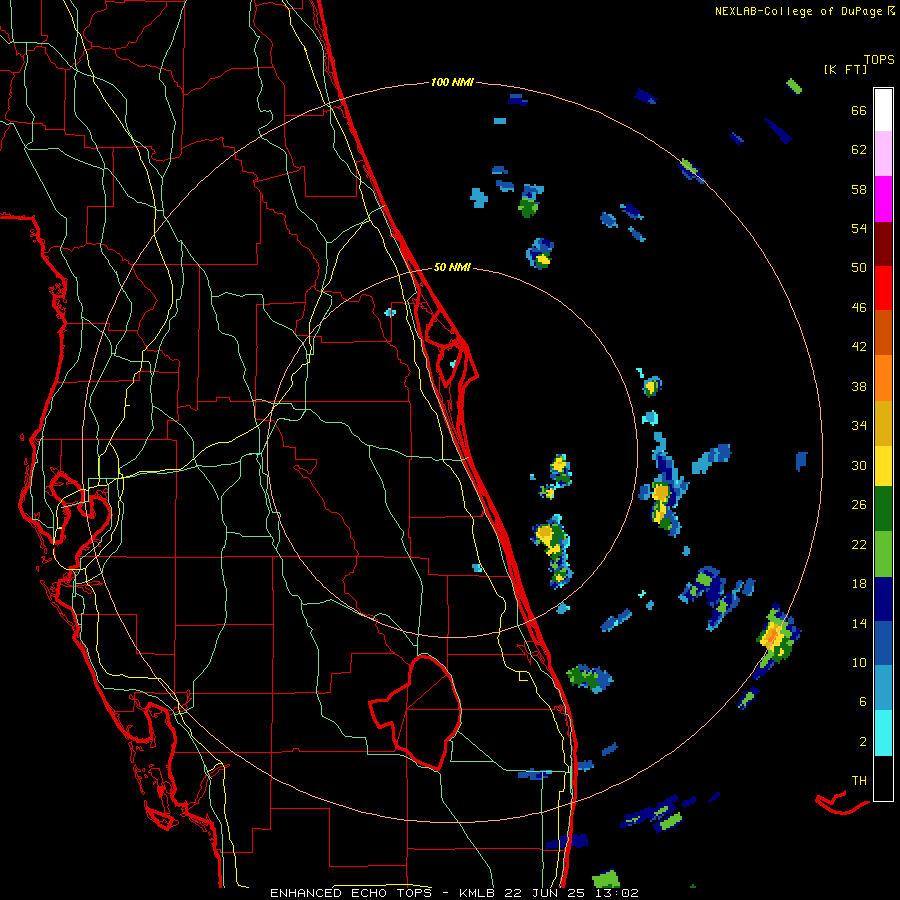The width and height of the screenshot is (900, 900).
Task: Click the TOPS legend title
Action: pos(879,59)
